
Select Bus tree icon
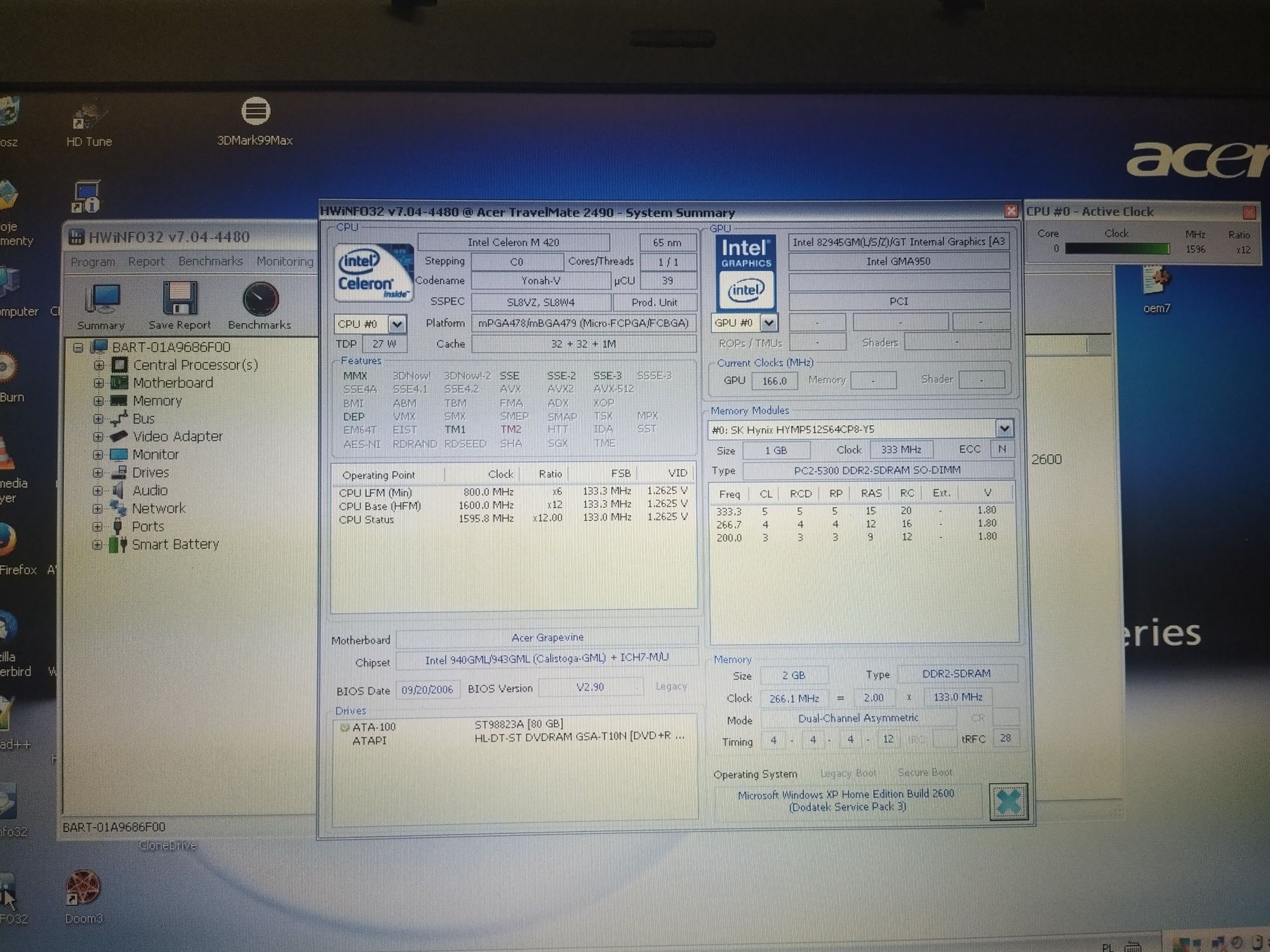[x=119, y=419]
